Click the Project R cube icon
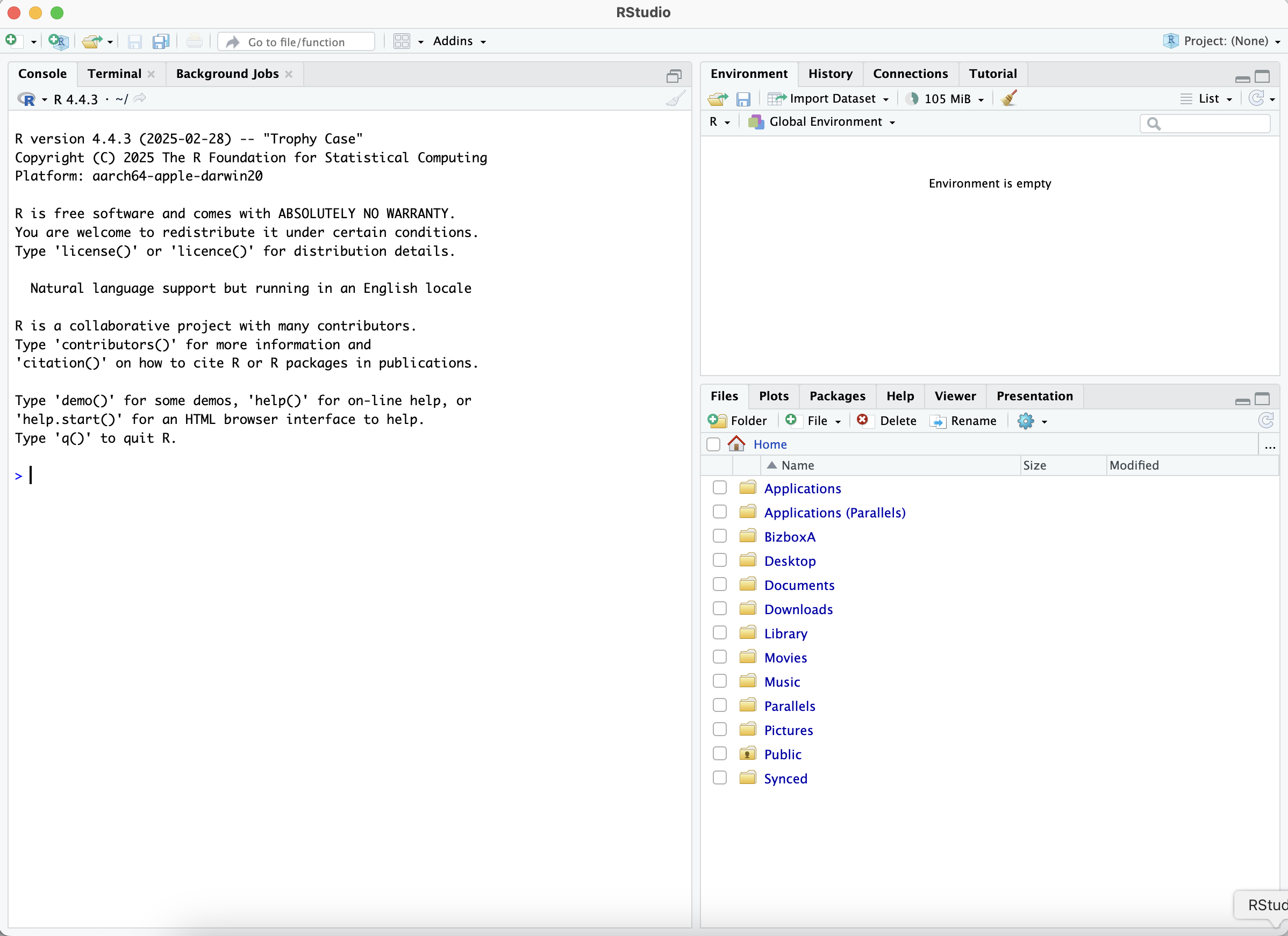This screenshot has width=1288, height=936. click(1170, 41)
